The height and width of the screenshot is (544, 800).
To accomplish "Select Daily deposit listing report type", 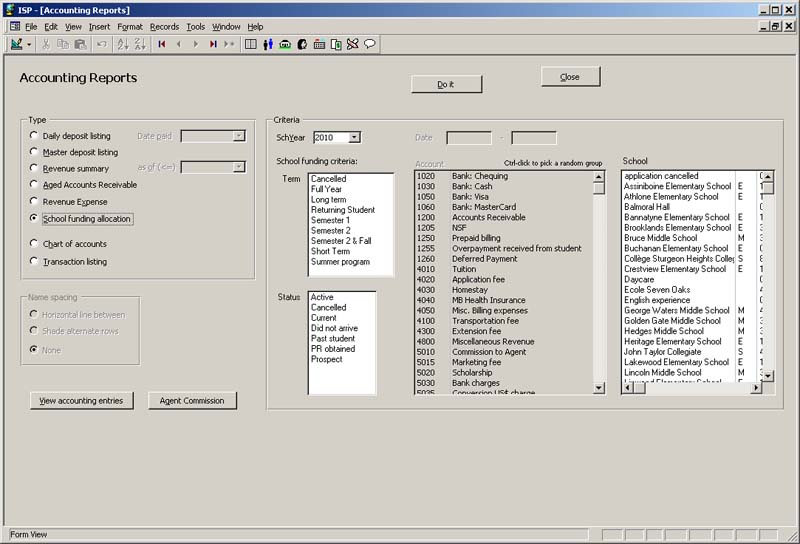I will (35, 136).
